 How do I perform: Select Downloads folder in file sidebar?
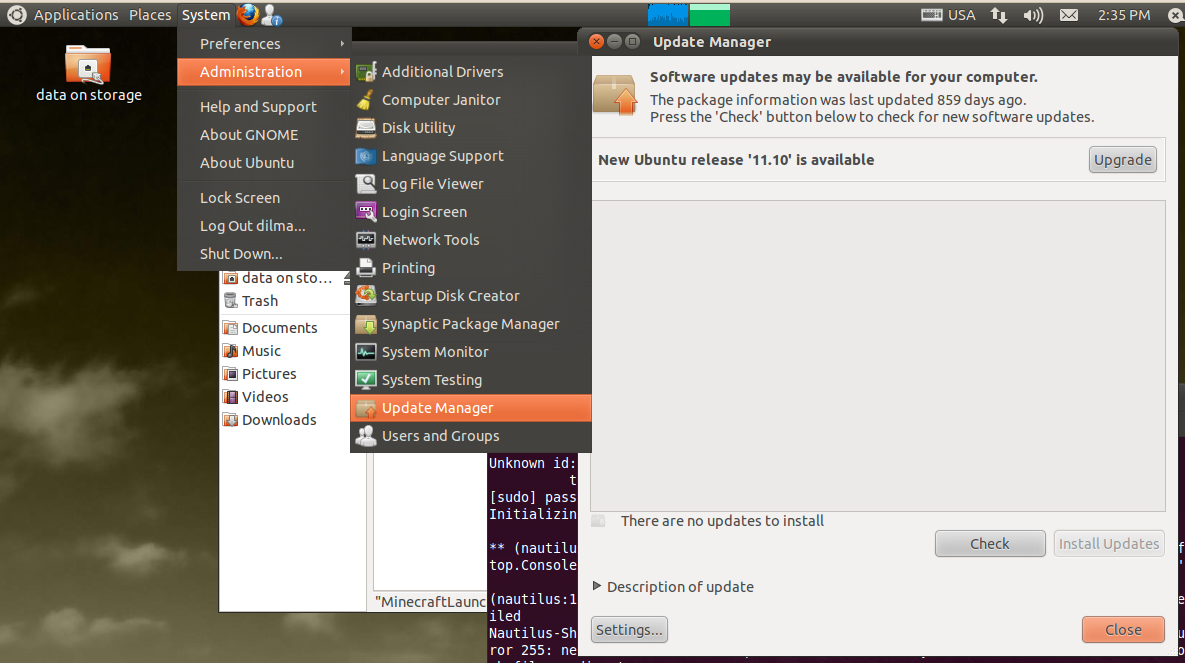278,420
